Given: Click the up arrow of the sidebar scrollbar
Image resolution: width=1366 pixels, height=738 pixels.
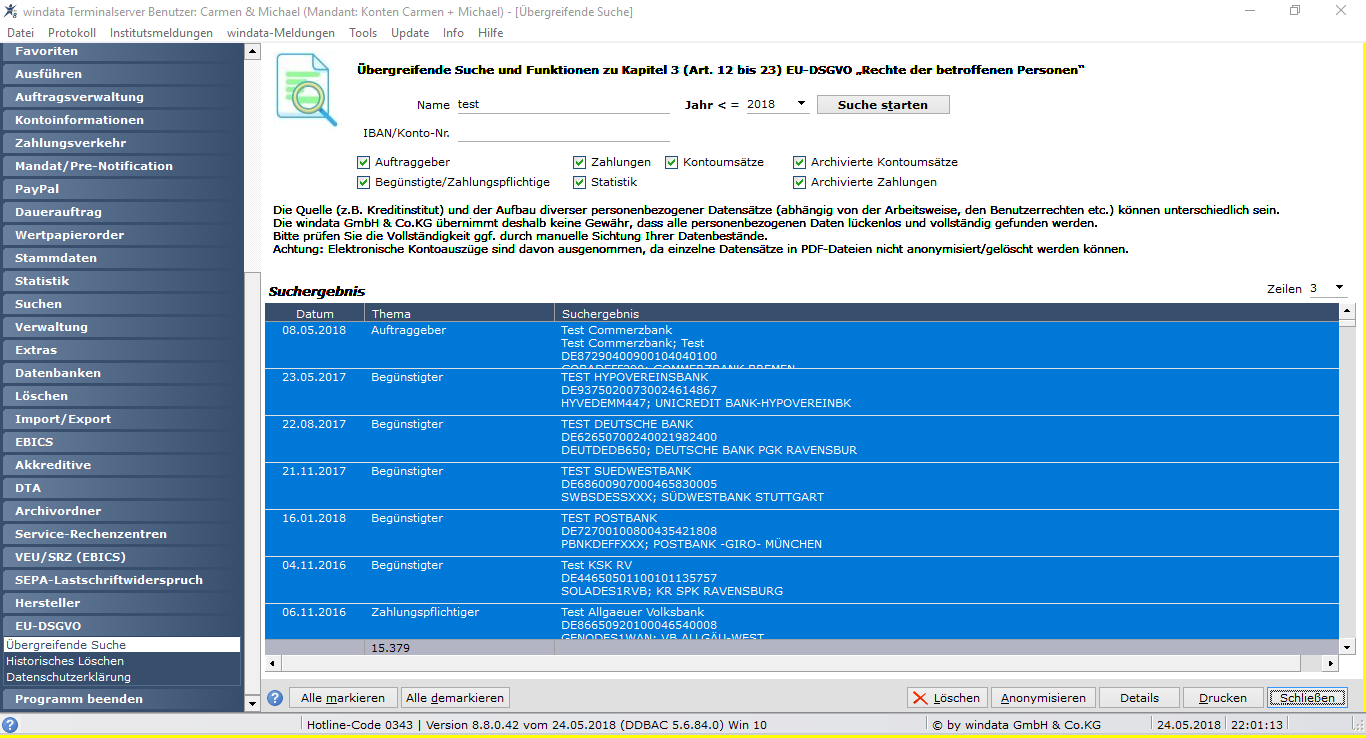Looking at the screenshot, I should tap(252, 51).
